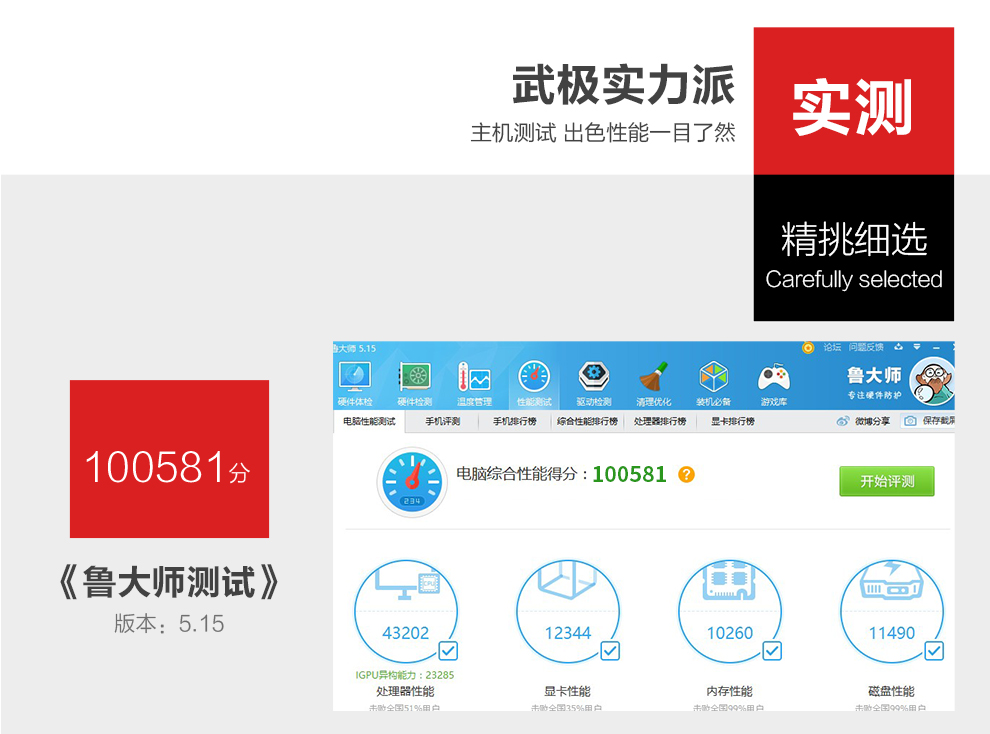Toggle the memory test checkbox near 10260
This screenshot has height=734, width=990.
click(772, 651)
